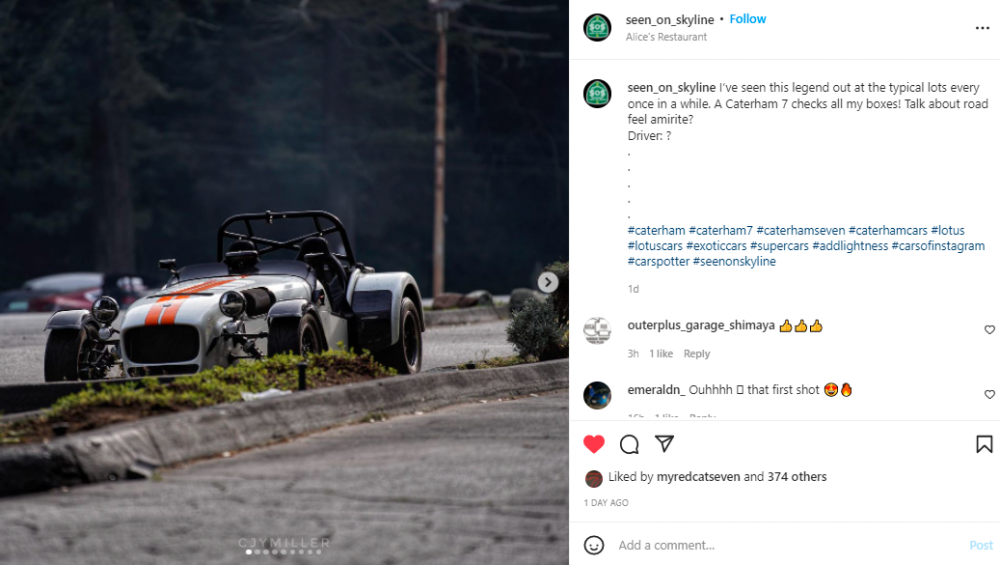Open seen_on_skyline header profile avatar
Screen dimensions: 1000x565
pyautogui.click(x=597, y=27)
